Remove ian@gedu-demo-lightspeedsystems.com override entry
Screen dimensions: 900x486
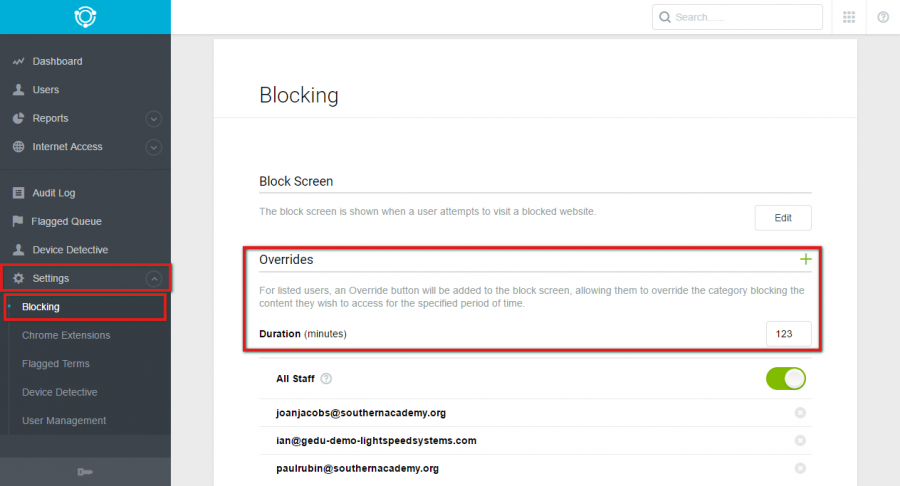[800, 440]
